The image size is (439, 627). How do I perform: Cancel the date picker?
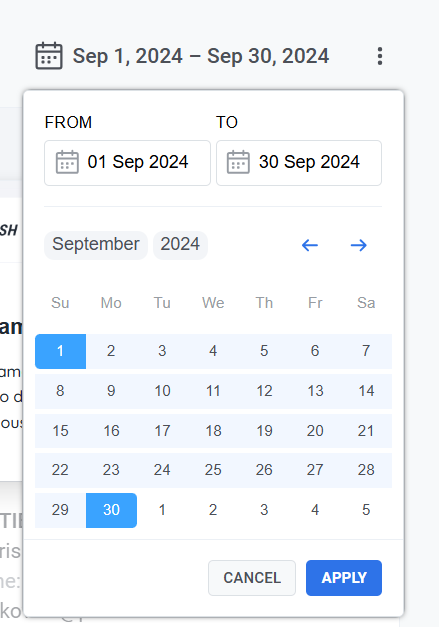click(252, 578)
